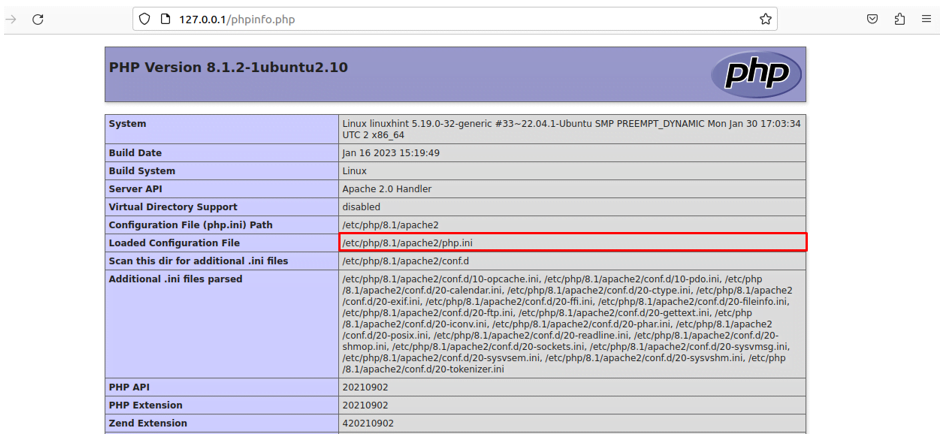Select the disabled value
Image resolution: width=941 pixels, height=443 pixels.
tap(361, 207)
